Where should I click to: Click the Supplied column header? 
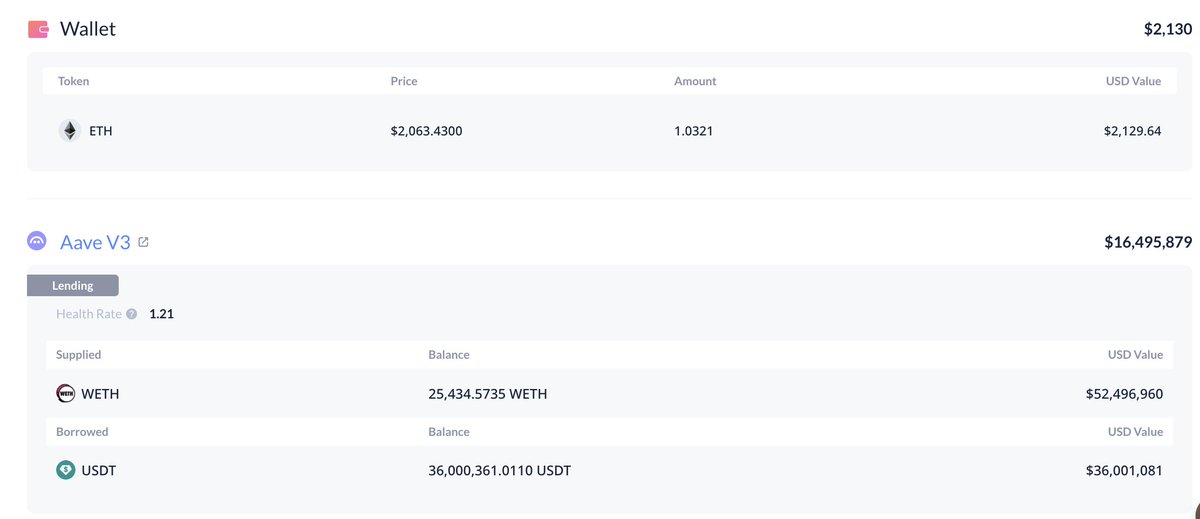click(78, 355)
